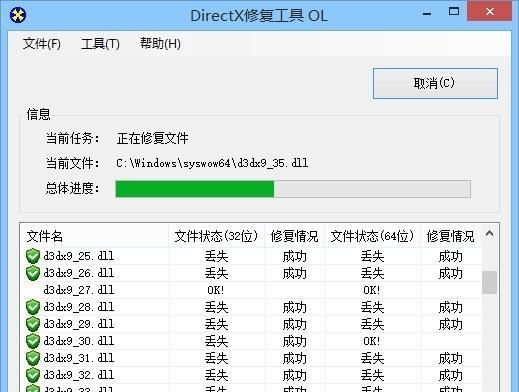Click 32-bit 丢失 status of d3dx9_25.dll
Viewport: 519px width, 392px height.
216,256
